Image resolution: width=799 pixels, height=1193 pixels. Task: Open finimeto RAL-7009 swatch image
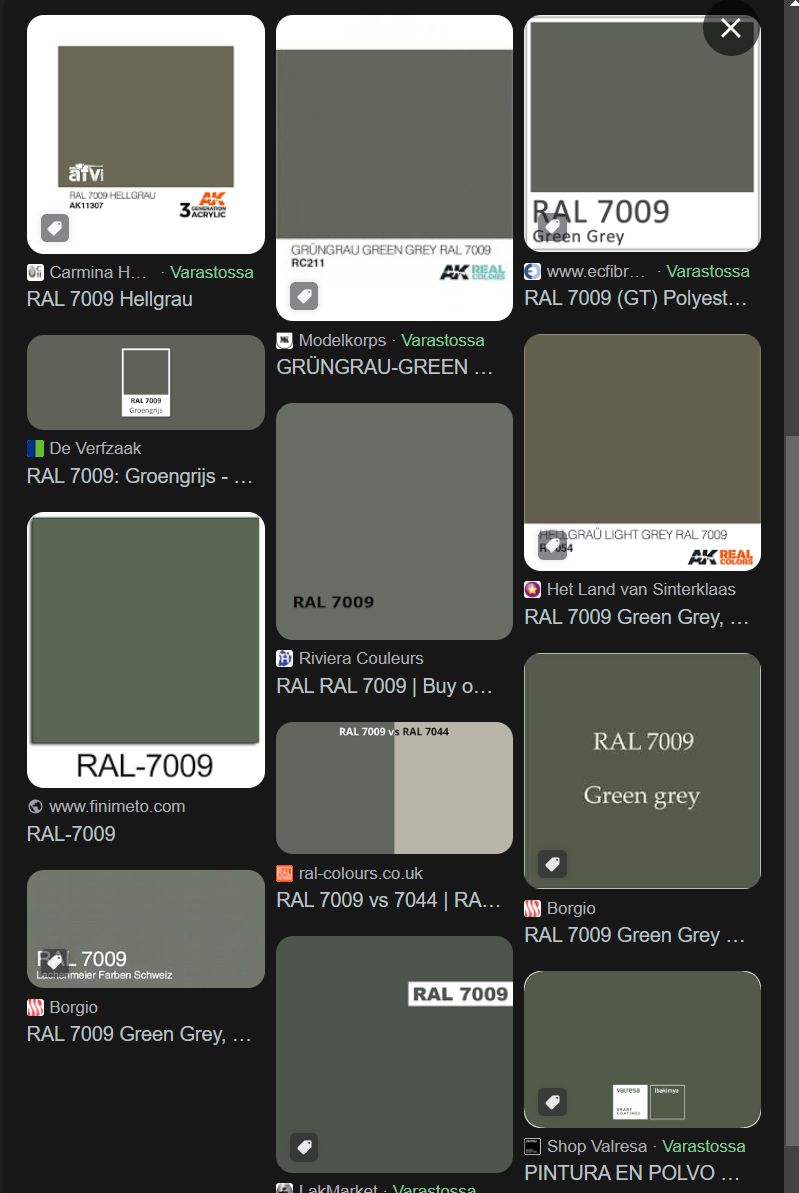(146, 650)
